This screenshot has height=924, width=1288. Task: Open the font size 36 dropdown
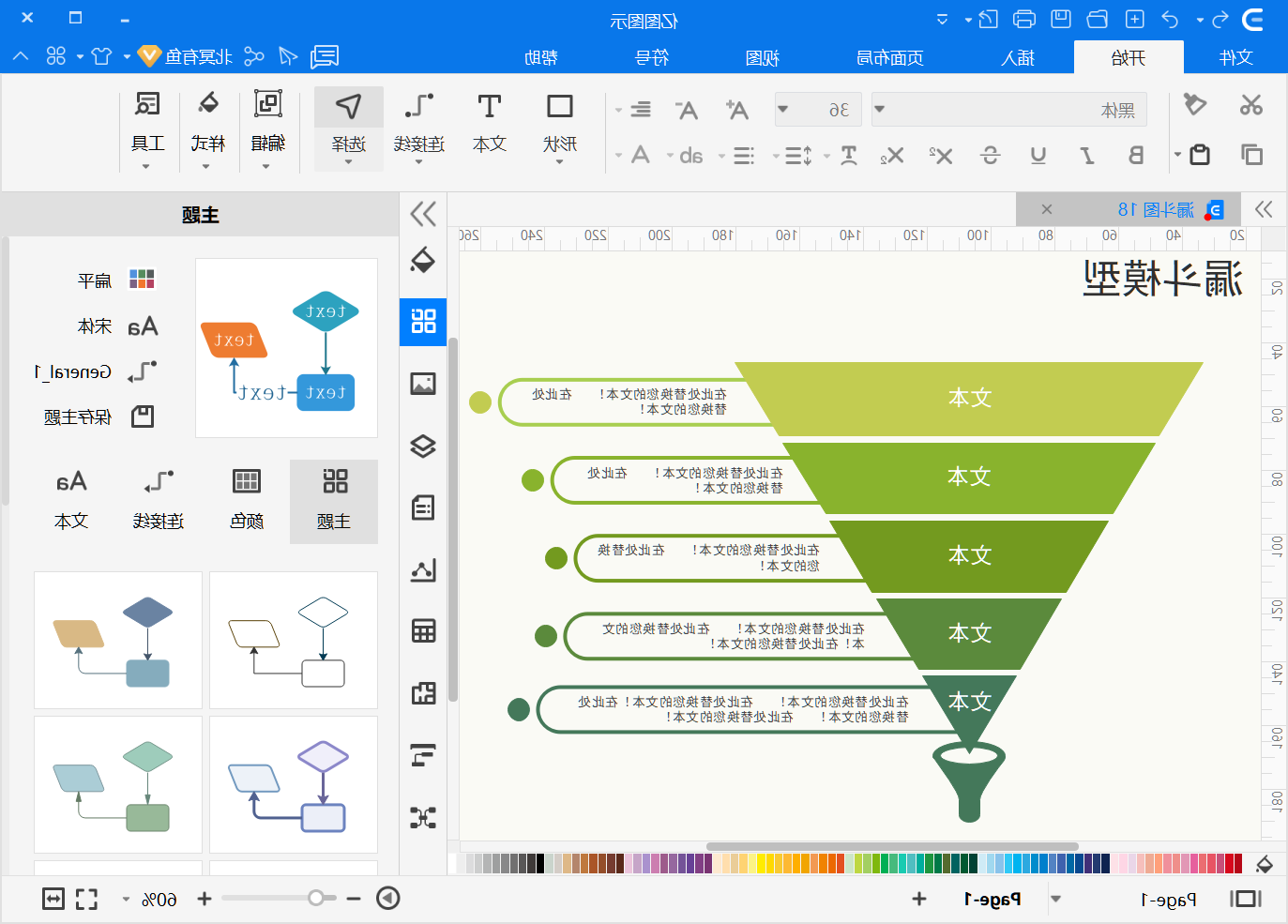(x=782, y=109)
